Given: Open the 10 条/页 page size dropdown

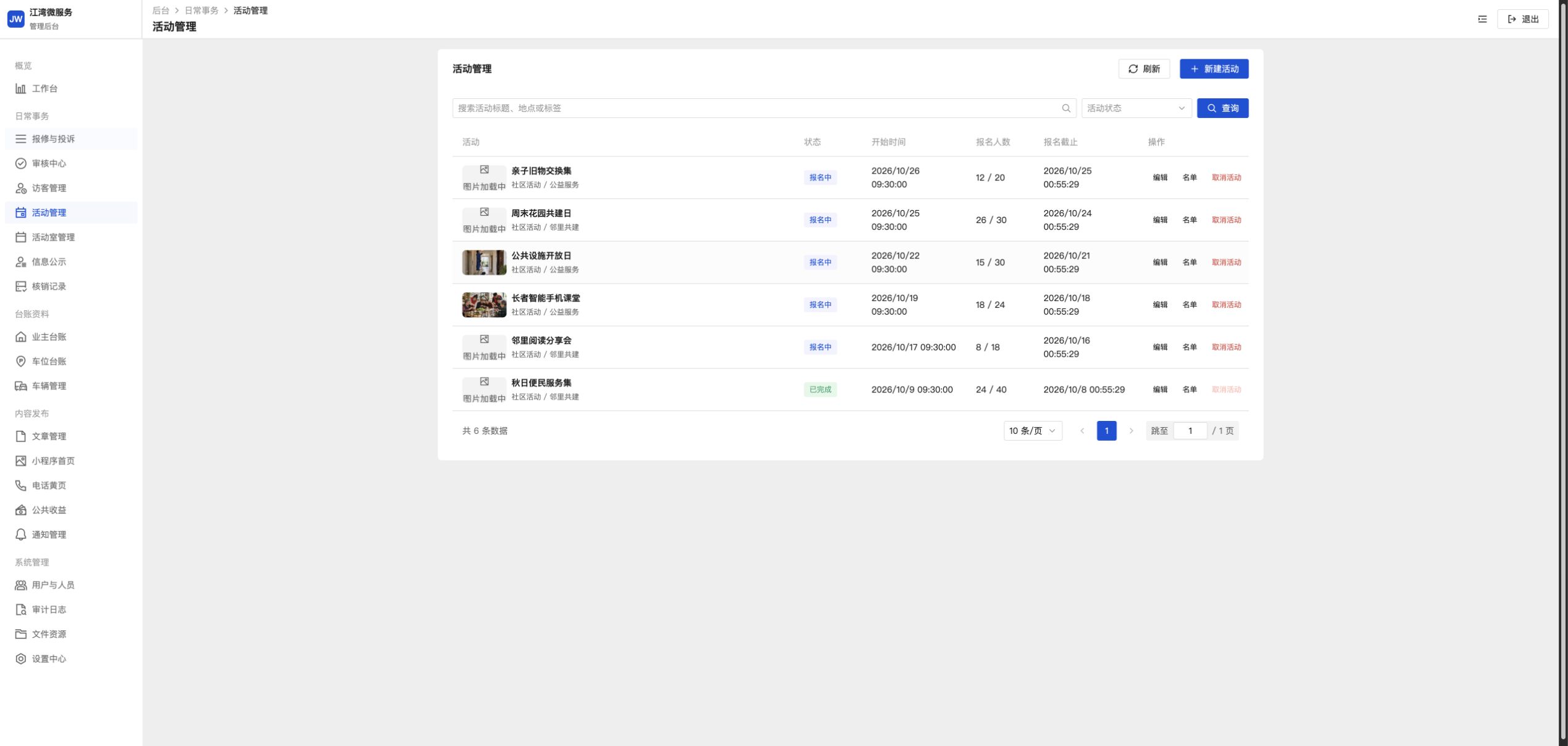Looking at the screenshot, I should click(x=1033, y=431).
